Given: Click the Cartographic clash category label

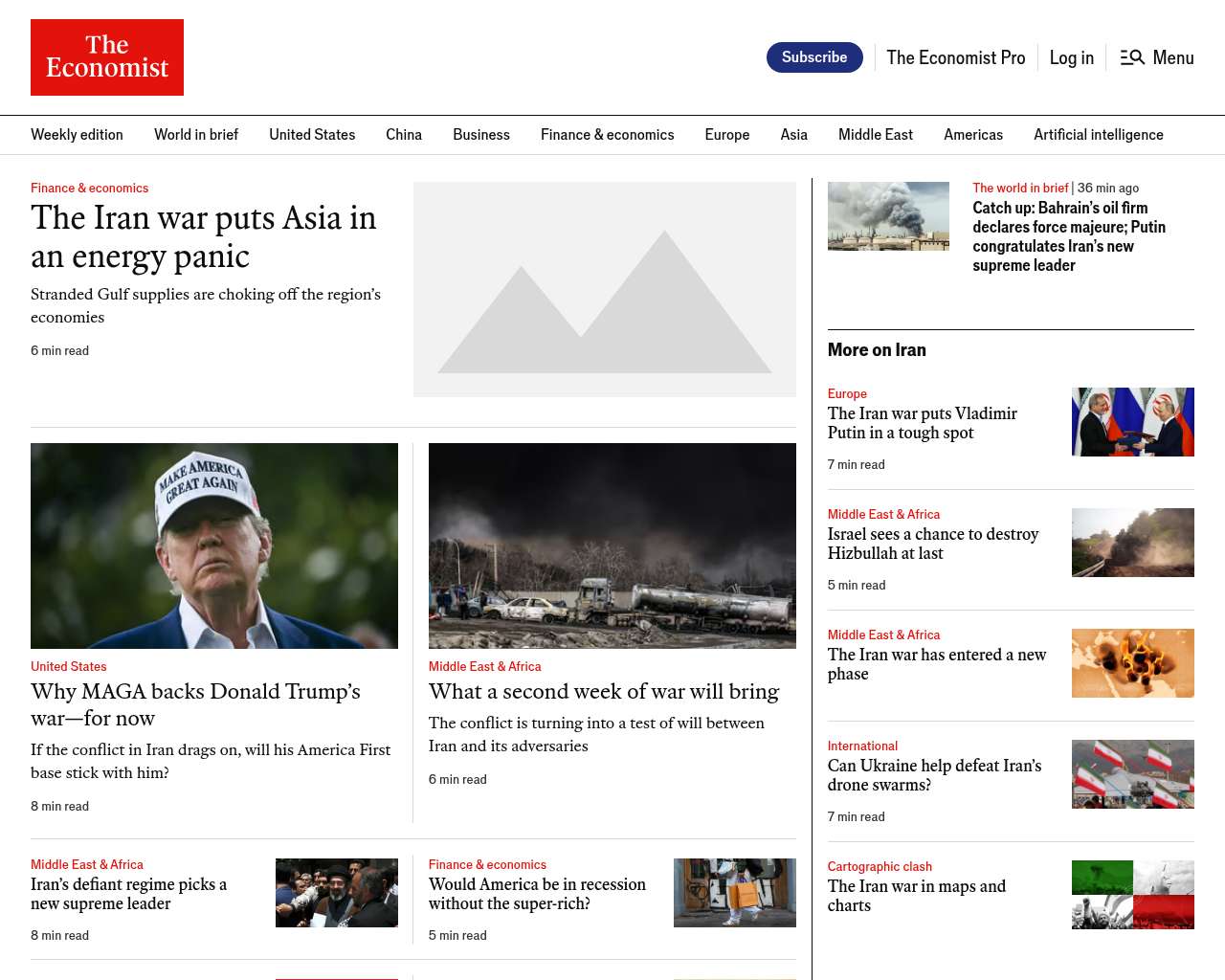Looking at the screenshot, I should pyautogui.click(x=880, y=866).
